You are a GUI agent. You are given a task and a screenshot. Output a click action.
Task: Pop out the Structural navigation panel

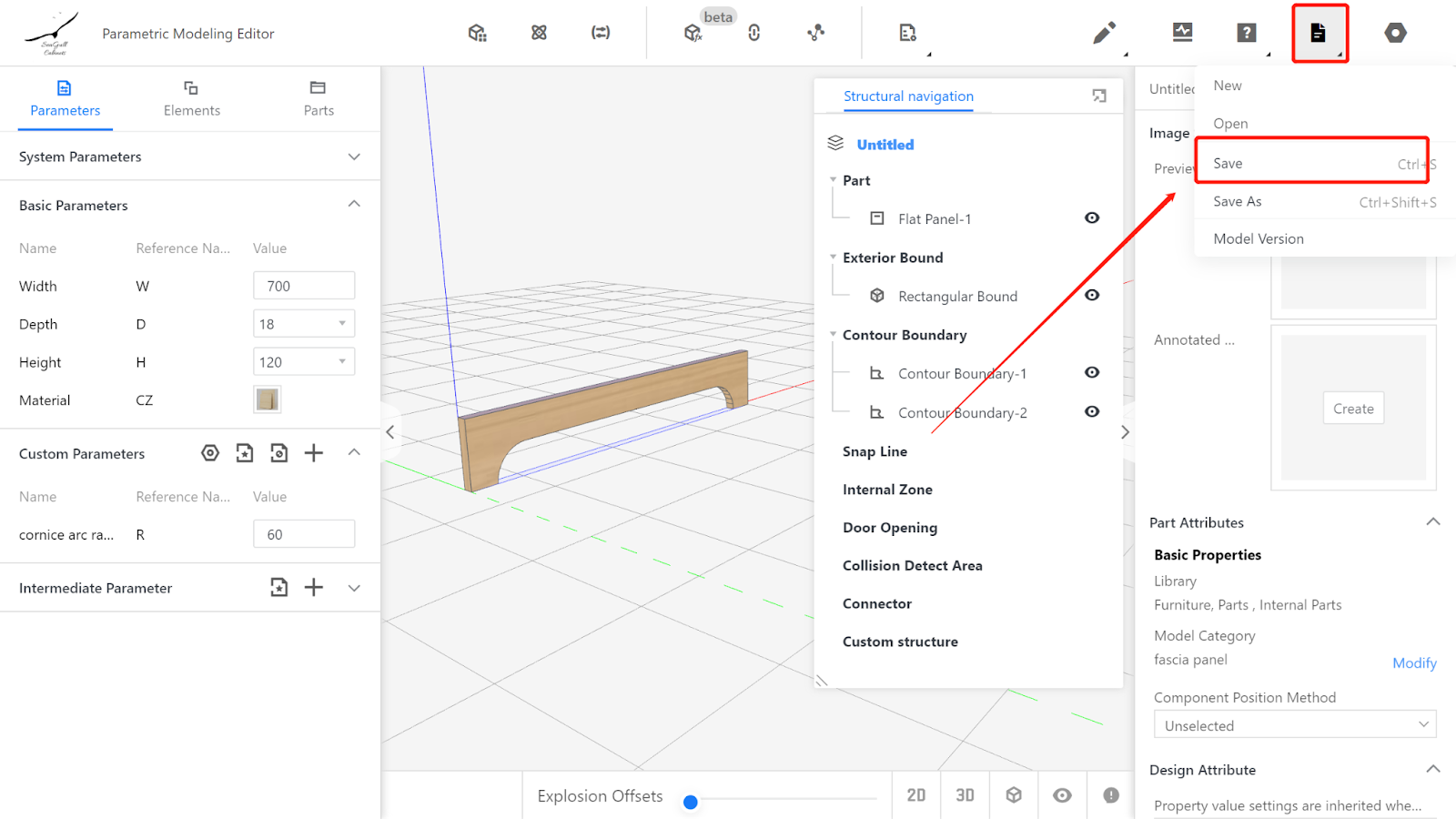point(1099,96)
